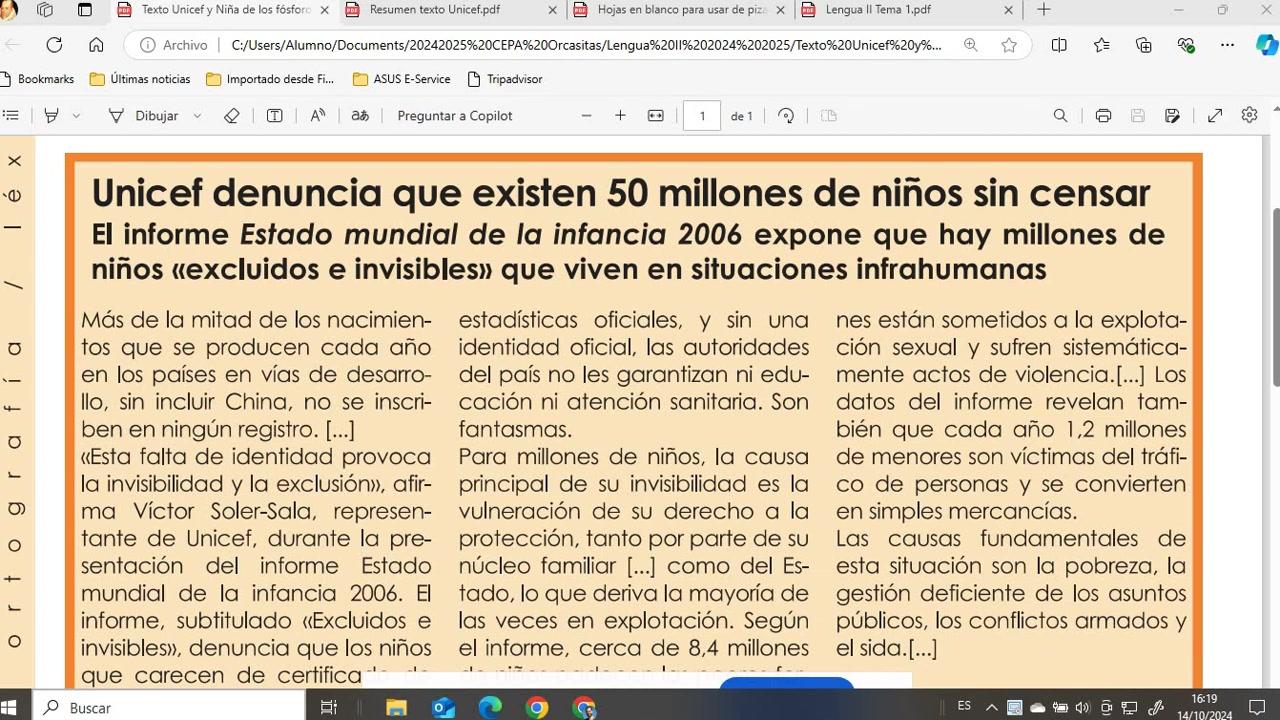
Task: Open the PDF settings gear
Action: pyautogui.click(x=1249, y=116)
